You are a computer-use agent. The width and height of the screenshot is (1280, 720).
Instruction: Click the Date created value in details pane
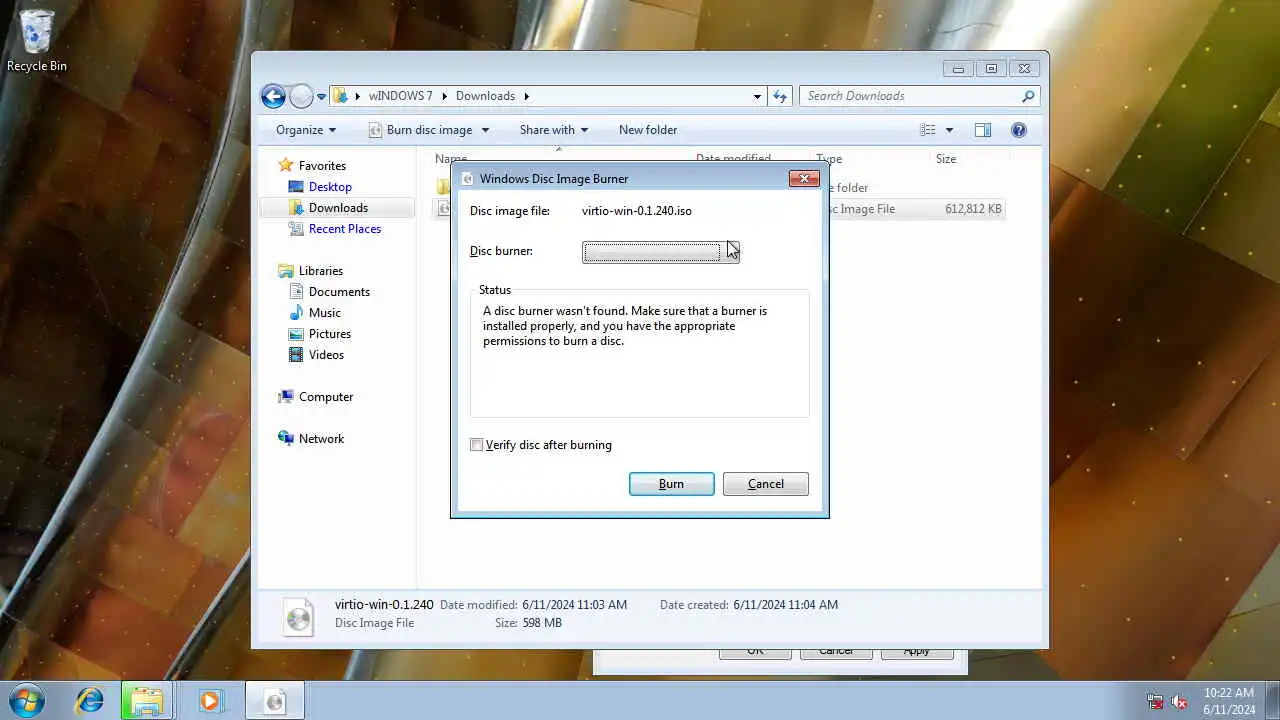[x=785, y=605]
